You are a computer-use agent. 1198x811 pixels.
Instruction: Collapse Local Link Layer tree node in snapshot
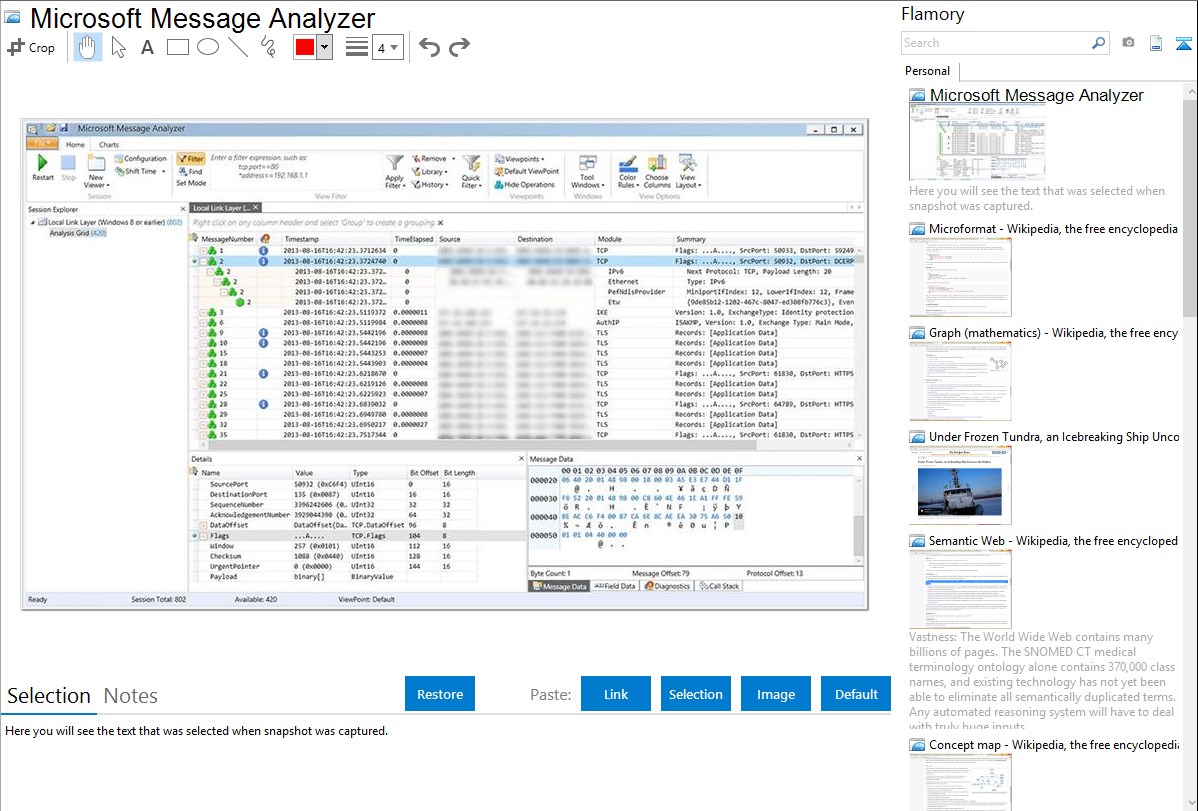(32, 222)
